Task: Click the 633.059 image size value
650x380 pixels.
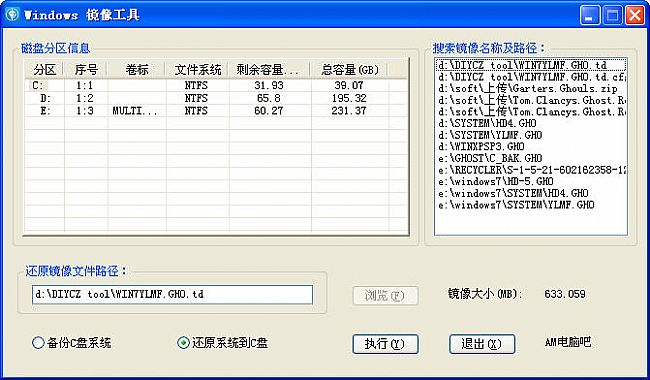Action: tap(565, 294)
